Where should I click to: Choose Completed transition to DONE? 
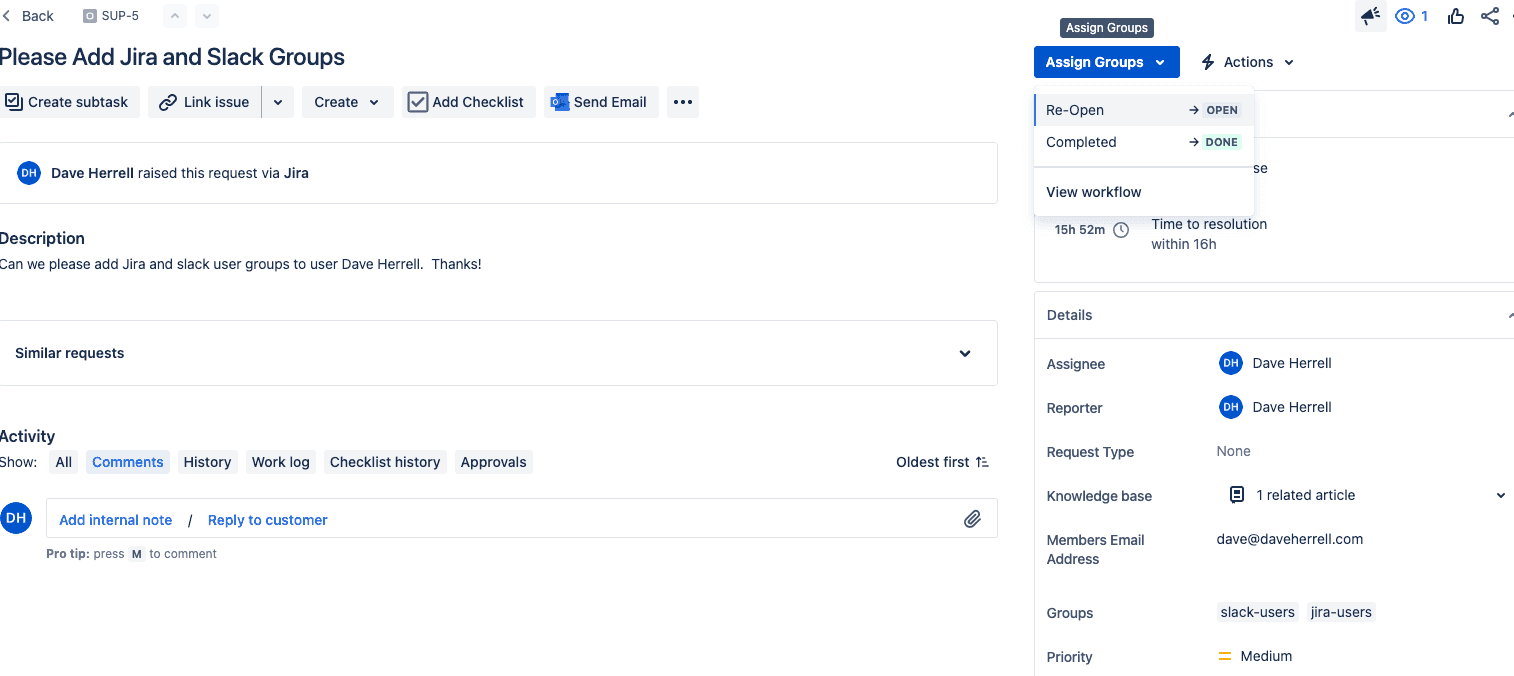pos(1142,142)
